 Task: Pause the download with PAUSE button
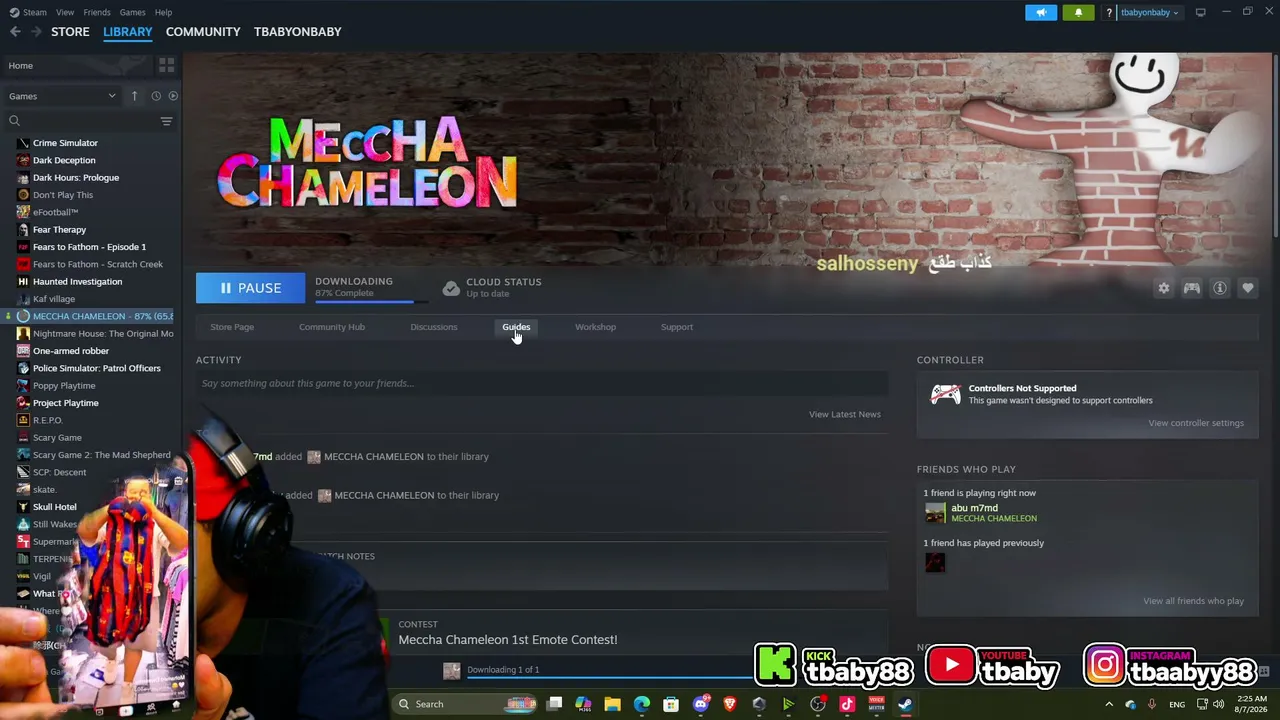250,288
